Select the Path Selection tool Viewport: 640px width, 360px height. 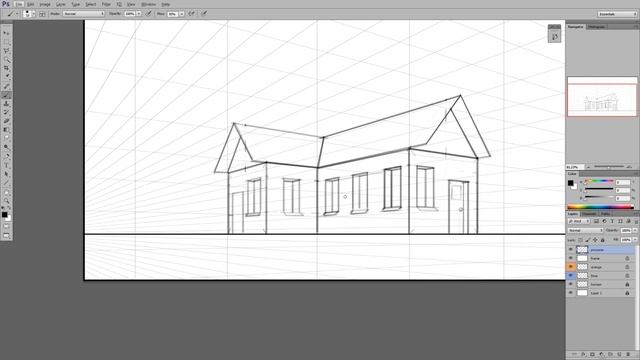6,174
